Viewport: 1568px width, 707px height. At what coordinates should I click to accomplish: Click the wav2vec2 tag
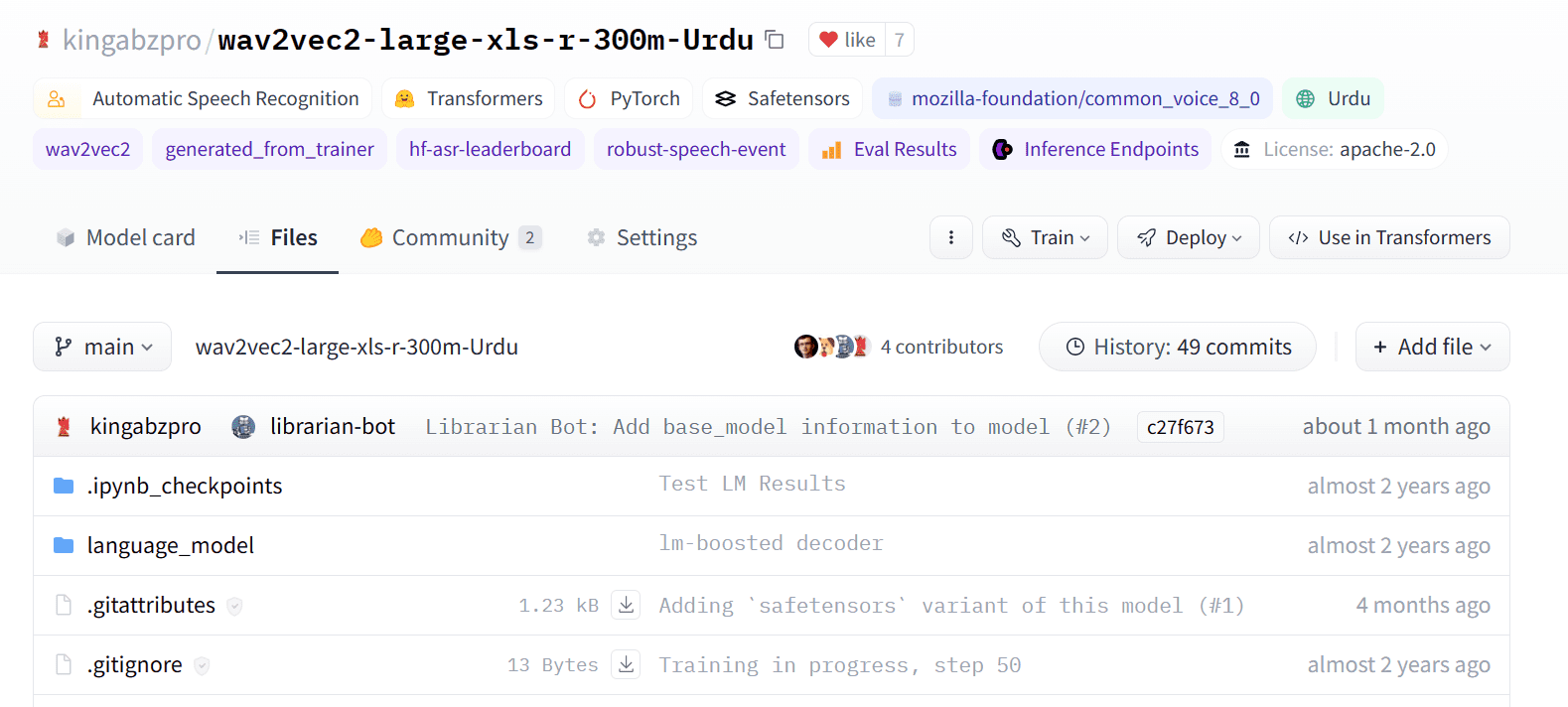point(88,149)
